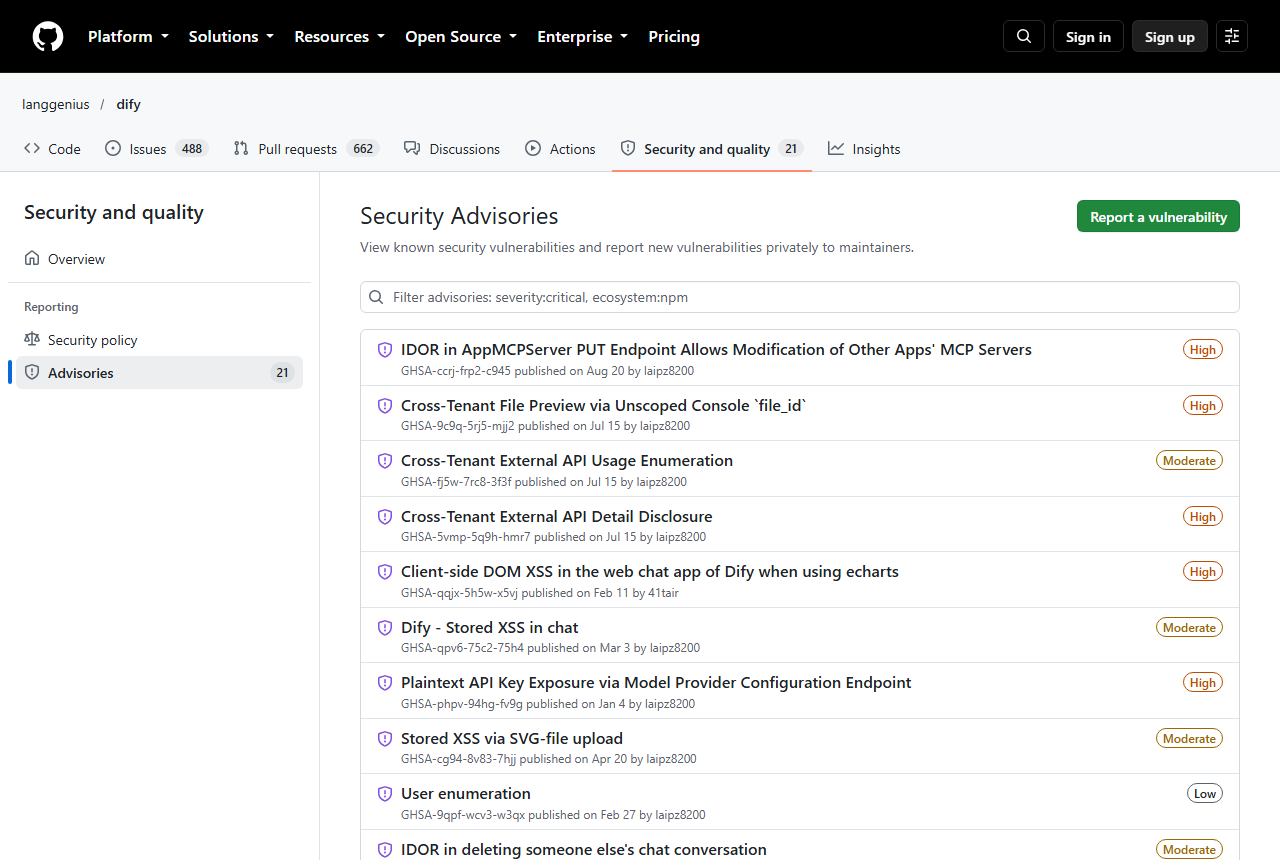Open Client-side DOM XSS echarts advisory

(x=650, y=572)
